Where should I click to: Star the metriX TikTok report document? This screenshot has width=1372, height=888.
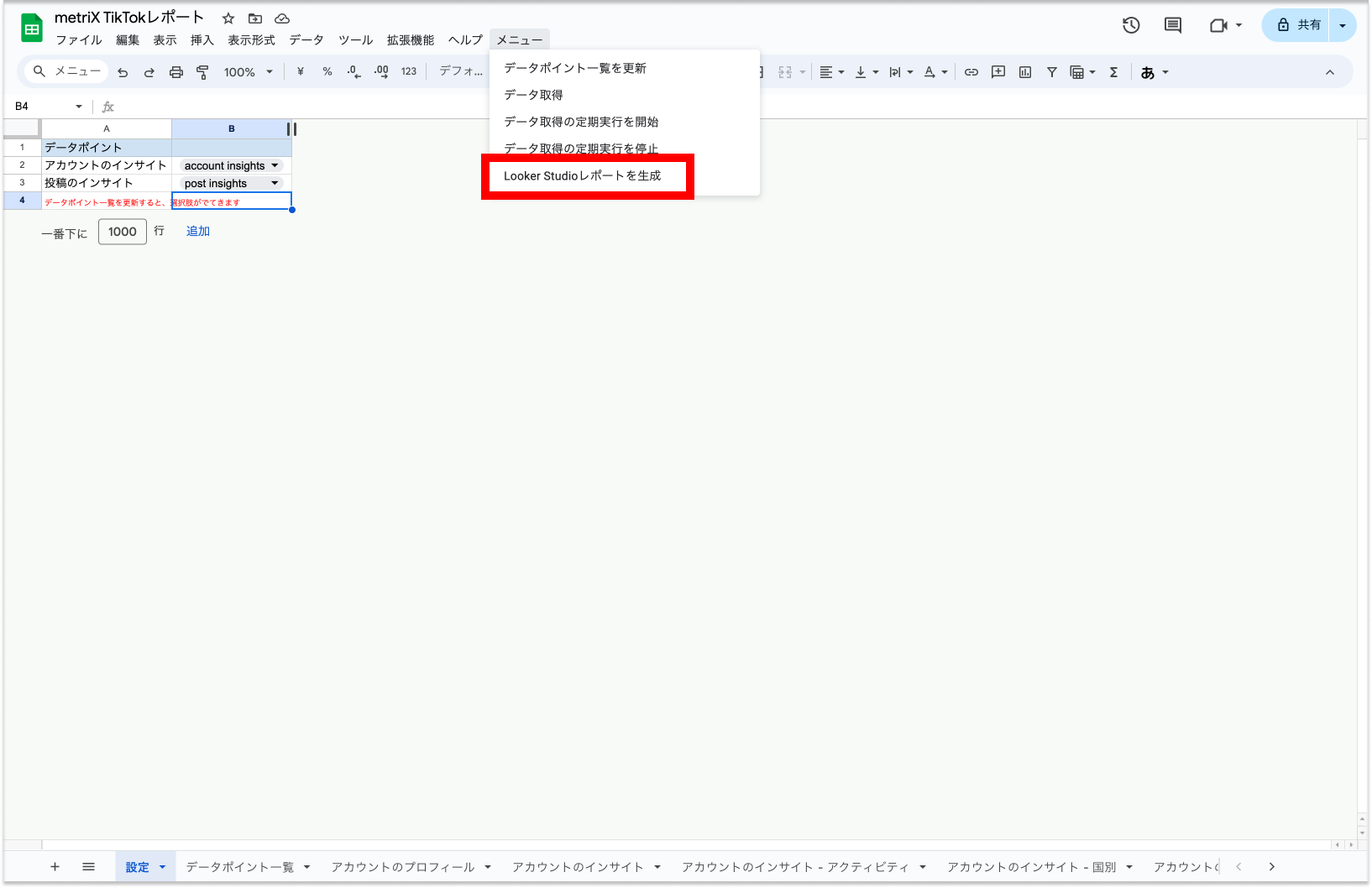228,18
